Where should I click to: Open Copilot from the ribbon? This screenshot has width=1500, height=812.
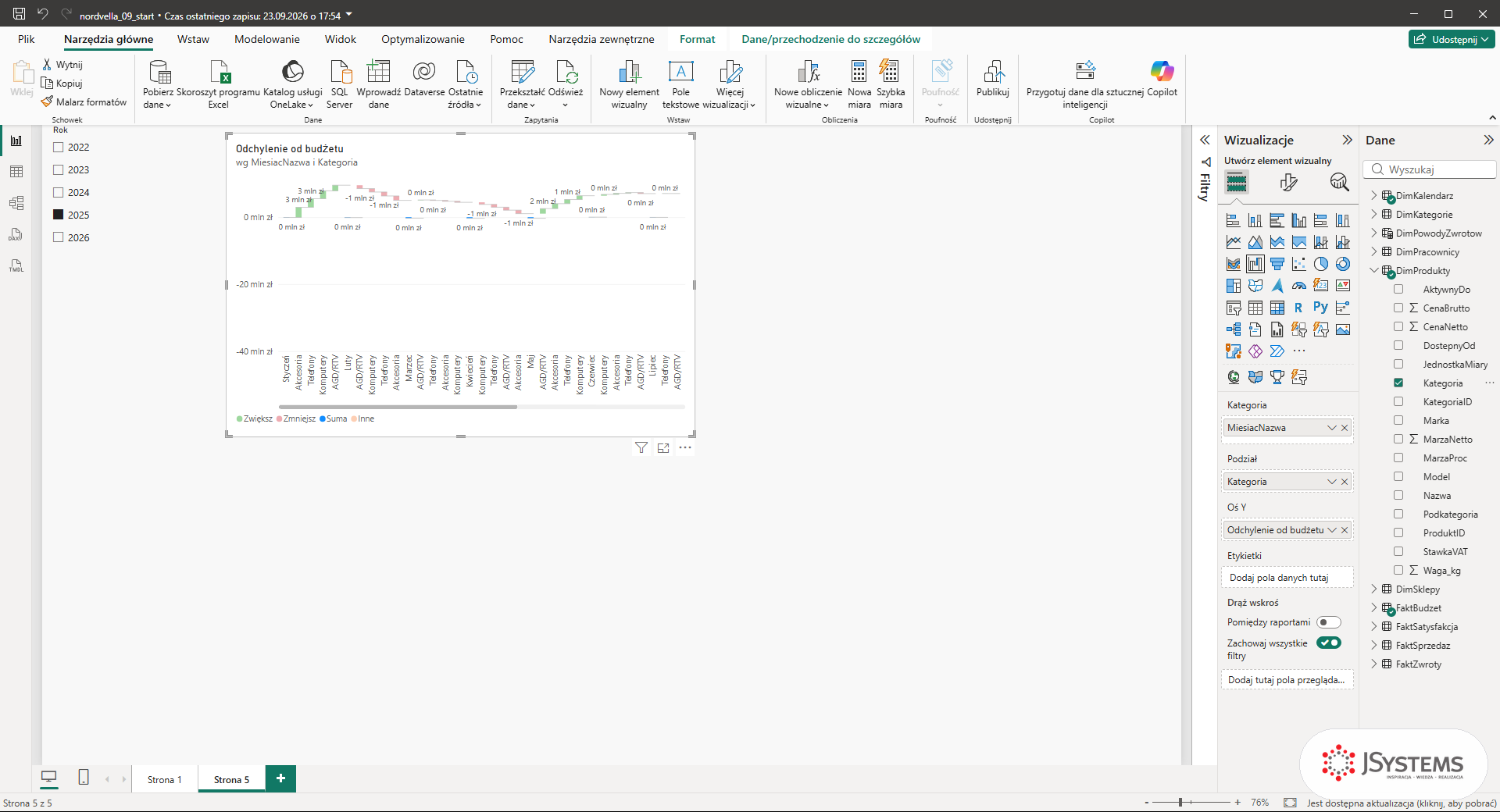pos(1162,78)
